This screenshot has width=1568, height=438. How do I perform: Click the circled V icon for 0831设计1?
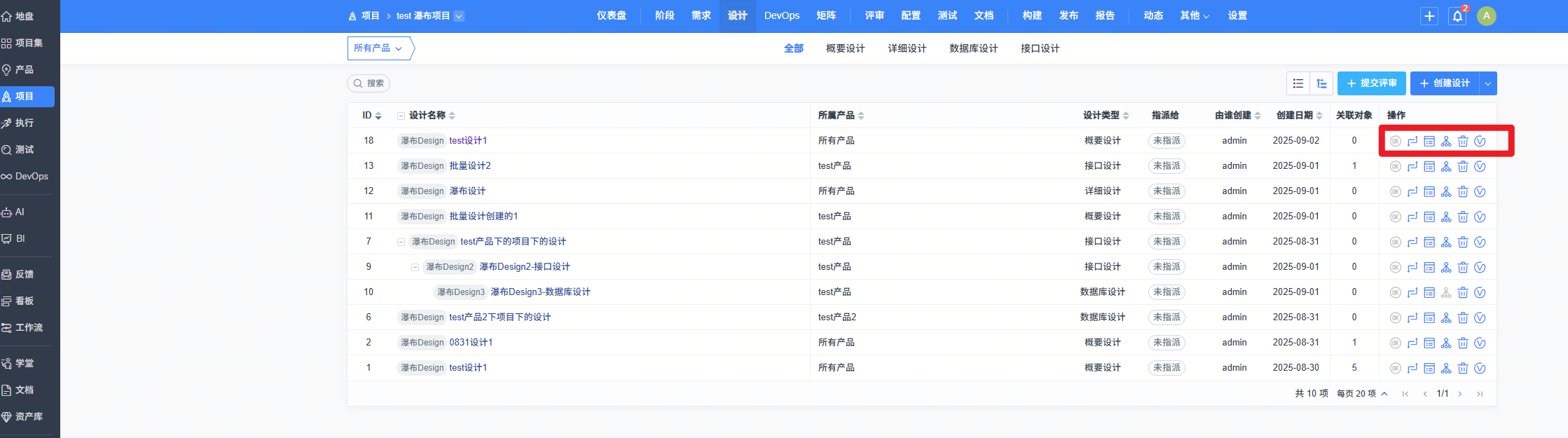coord(1480,343)
